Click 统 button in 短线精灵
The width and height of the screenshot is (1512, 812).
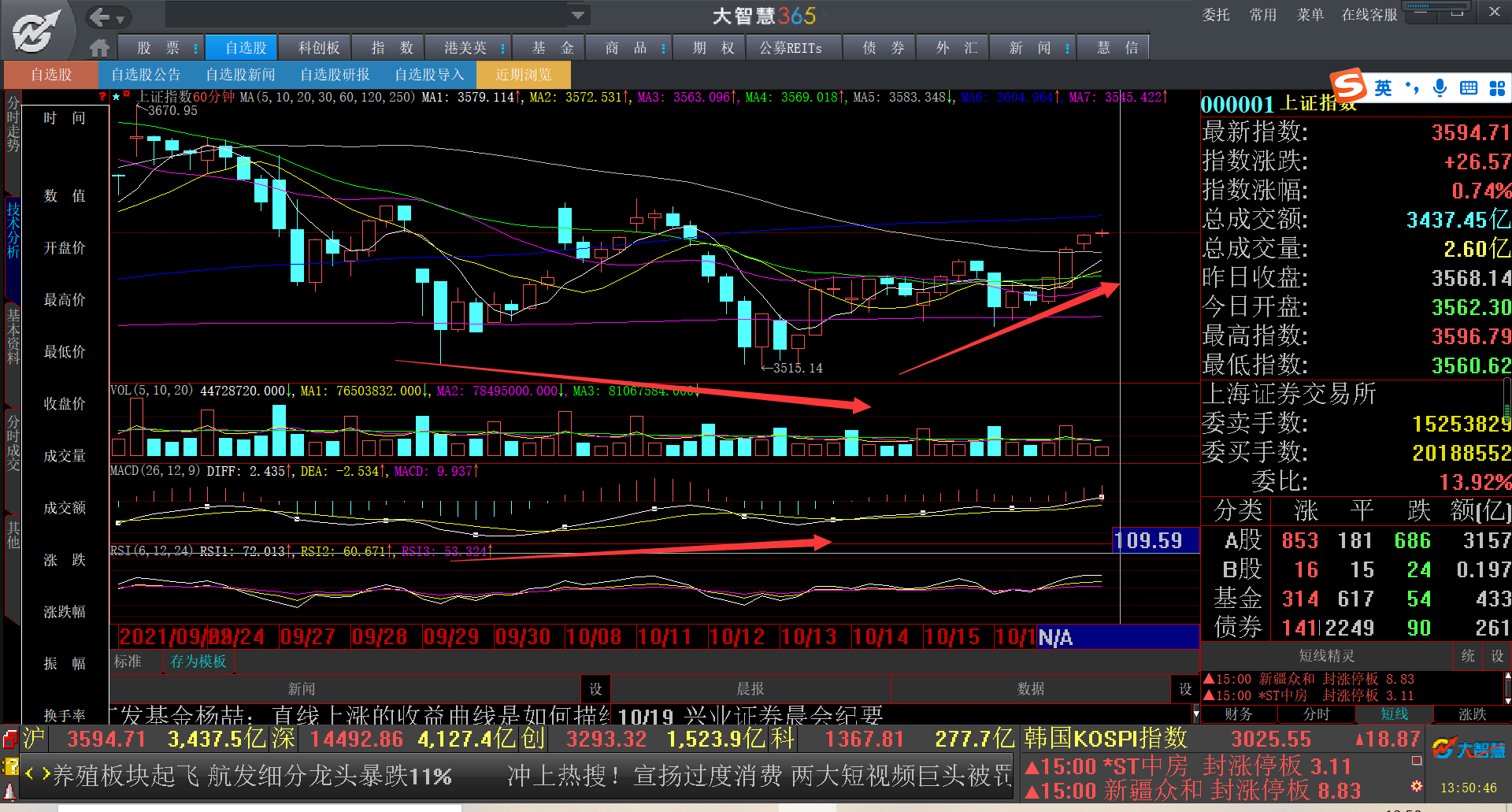[x=1468, y=656]
